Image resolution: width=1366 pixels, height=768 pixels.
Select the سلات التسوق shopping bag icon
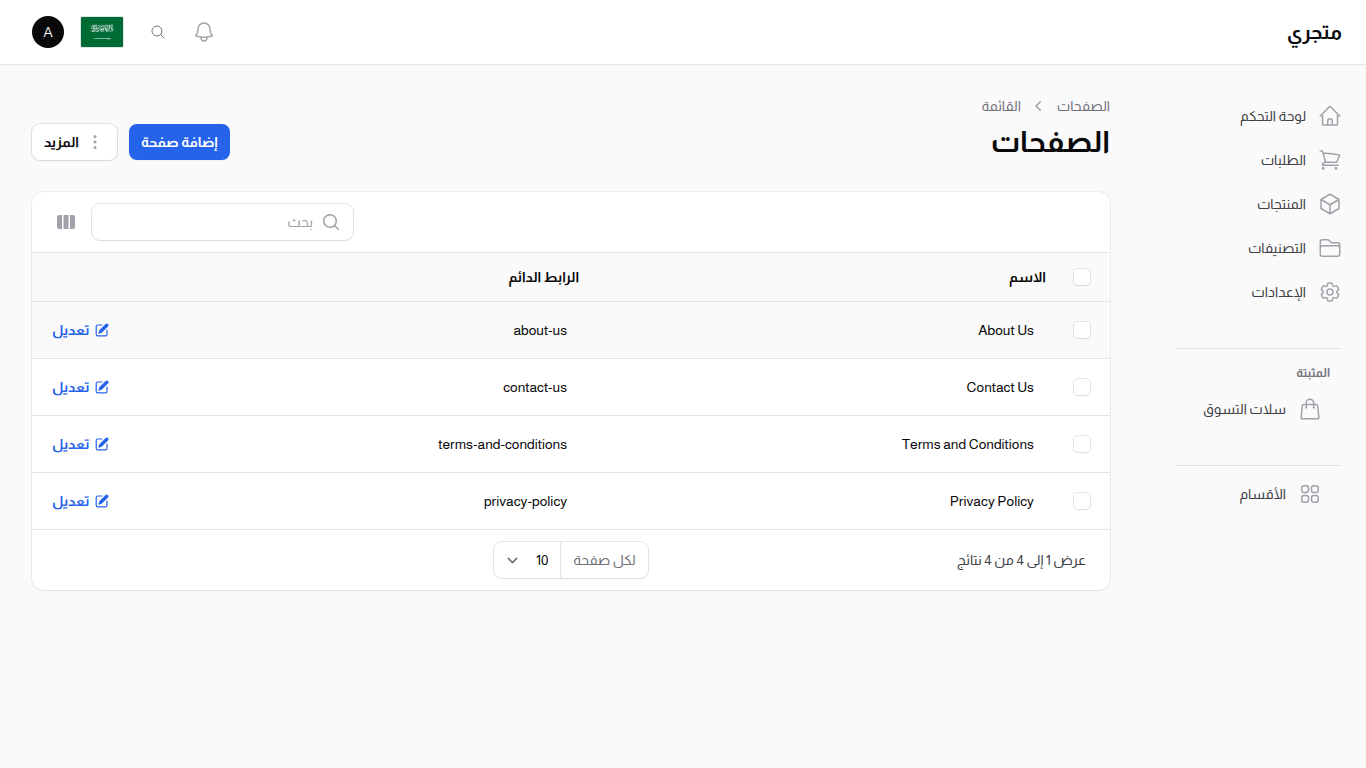tap(1311, 409)
